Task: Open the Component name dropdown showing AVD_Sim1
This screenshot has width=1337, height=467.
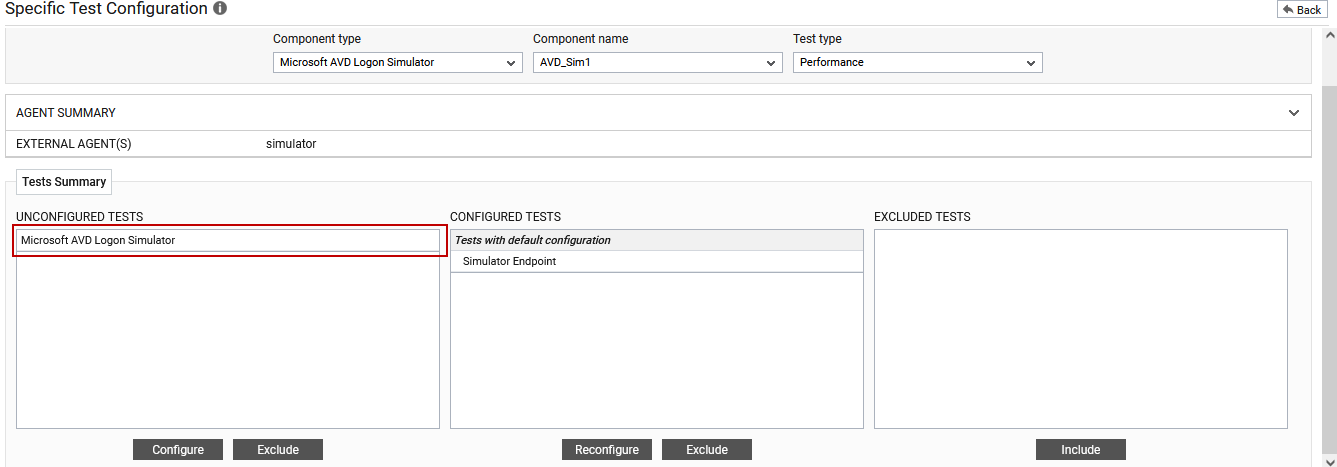Action: tap(658, 62)
